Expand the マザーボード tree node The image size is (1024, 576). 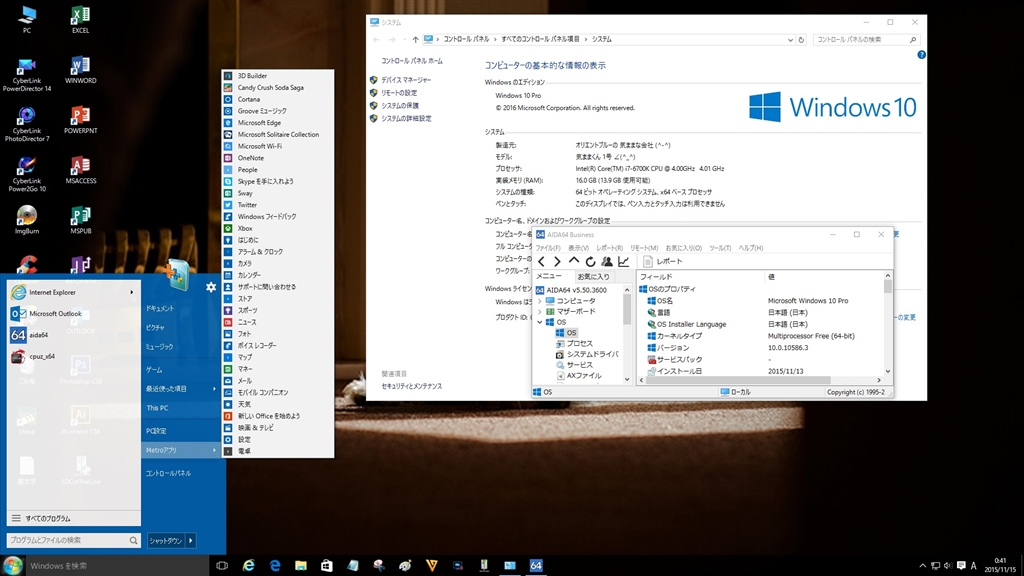point(540,312)
